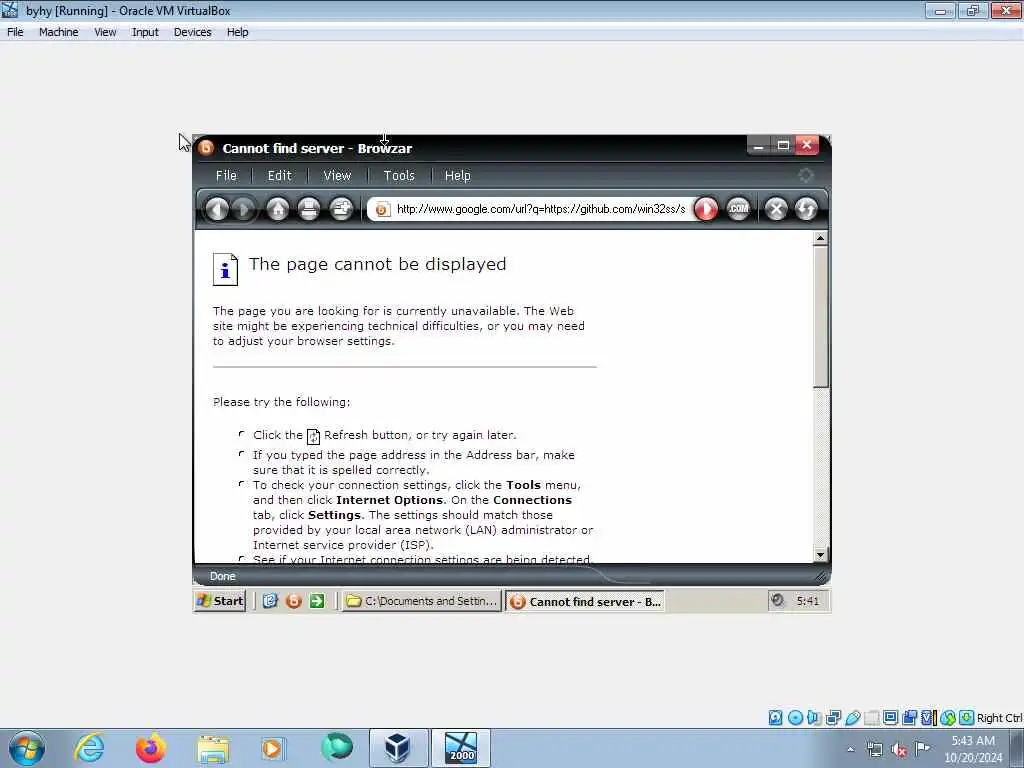
Task: Open VirtualBox Devices menu
Action: click(x=192, y=32)
